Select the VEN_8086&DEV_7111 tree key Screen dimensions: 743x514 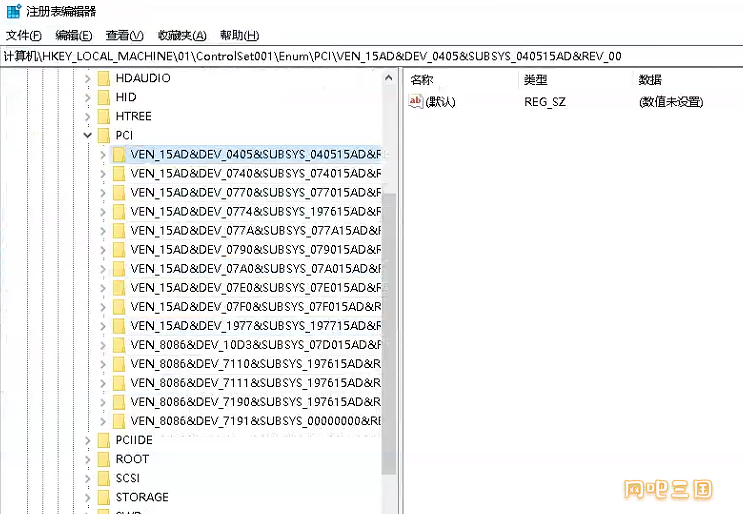[x=256, y=383]
